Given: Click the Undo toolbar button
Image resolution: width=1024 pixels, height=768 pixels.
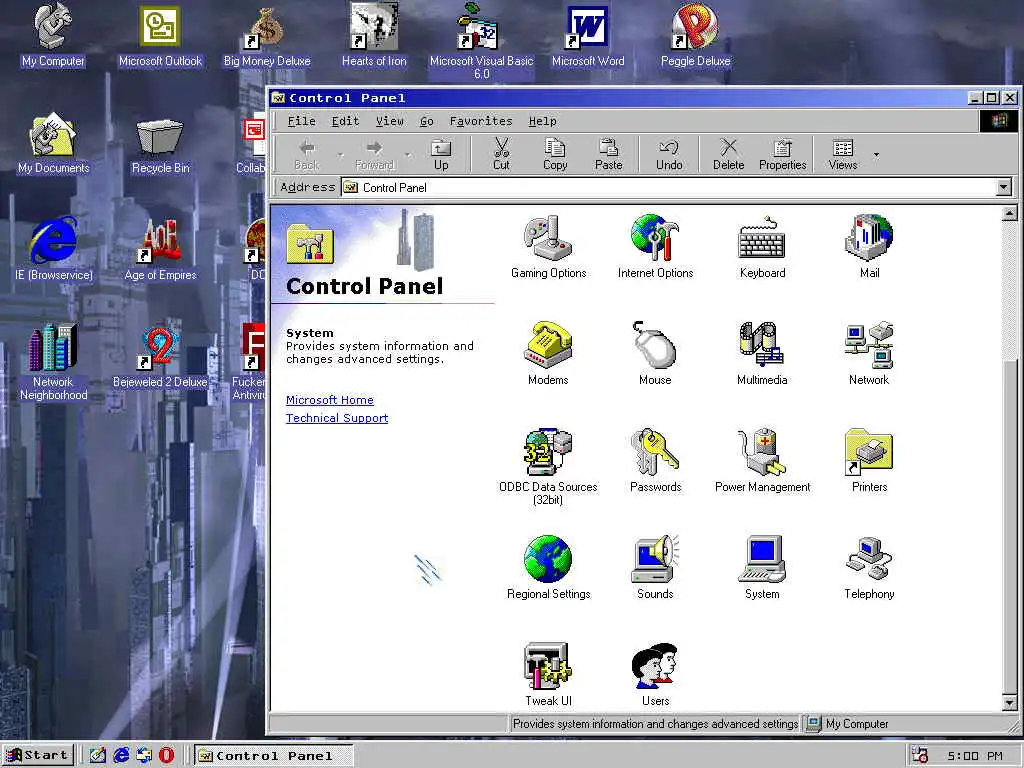Looking at the screenshot, I should pos(669,155).
